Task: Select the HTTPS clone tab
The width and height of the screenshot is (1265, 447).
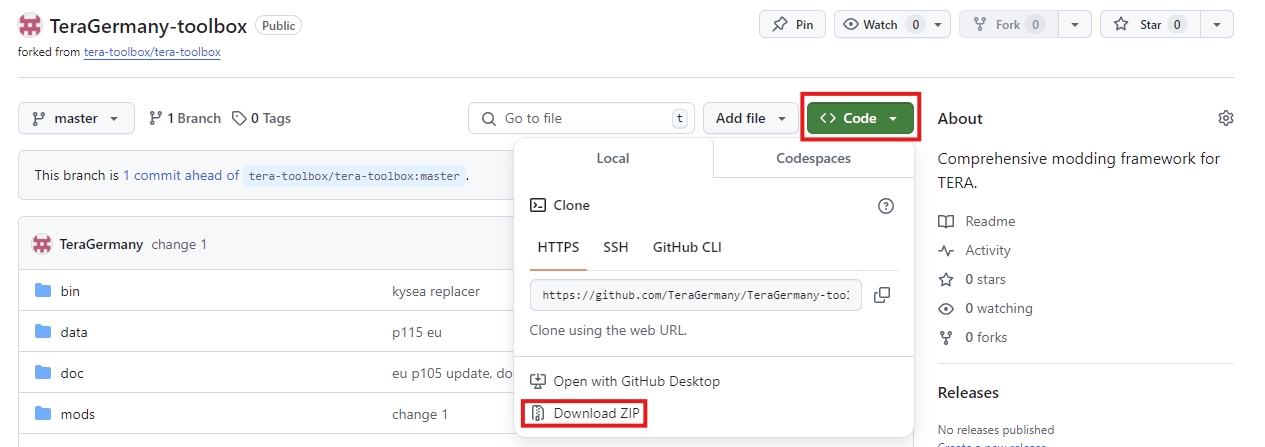Action: (558, 247)
